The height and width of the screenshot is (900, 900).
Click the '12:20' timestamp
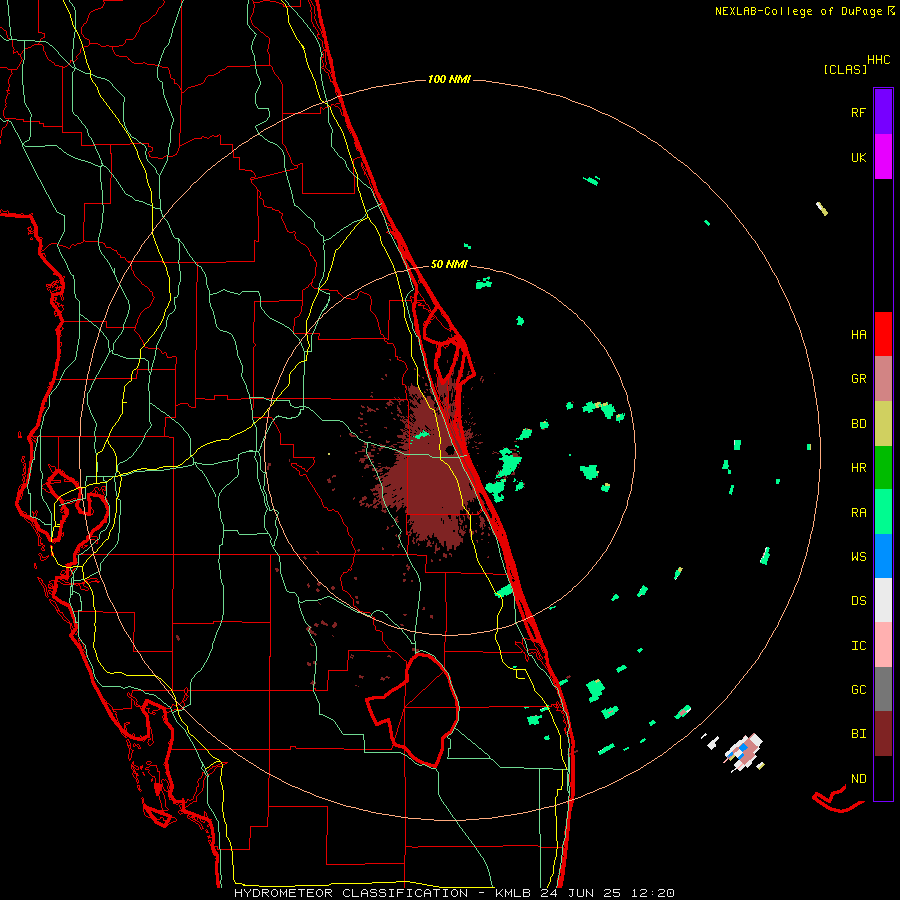653,893
